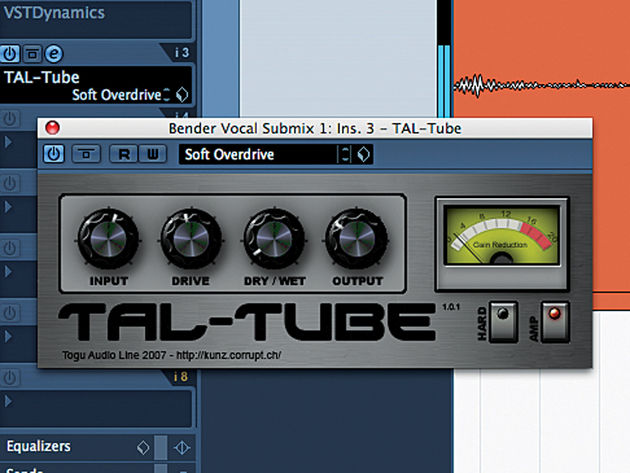Click the double-arrow diamond icon in Equalizers row

point(182,447)
